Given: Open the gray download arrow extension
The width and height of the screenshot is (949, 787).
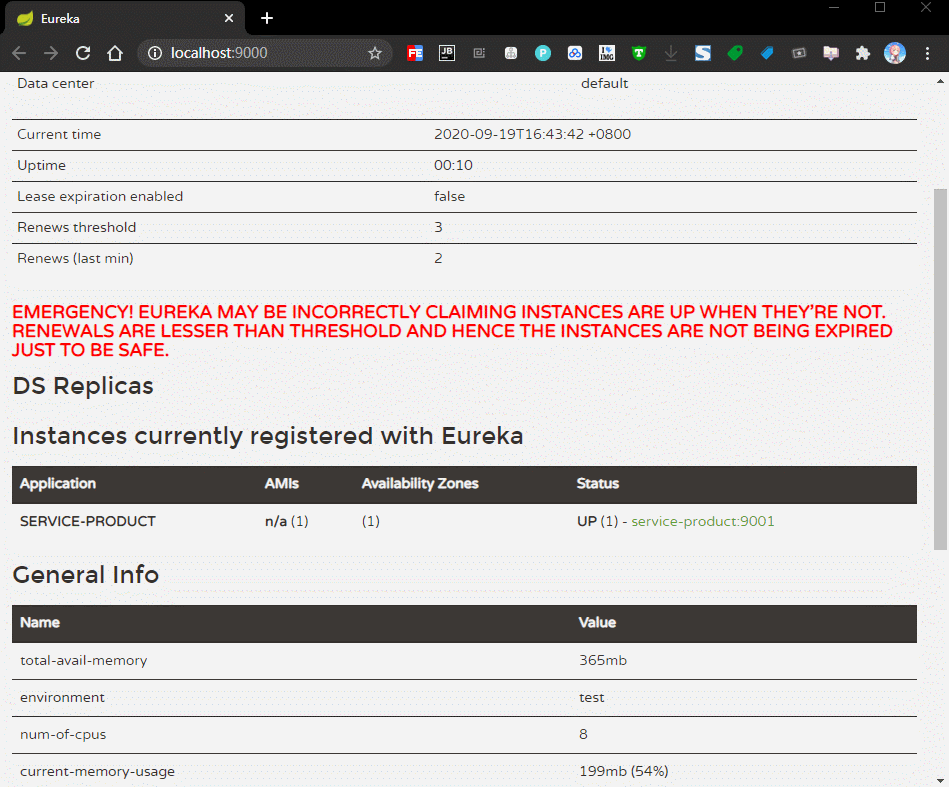Looking at the screenshot, I should pos(671,53).
